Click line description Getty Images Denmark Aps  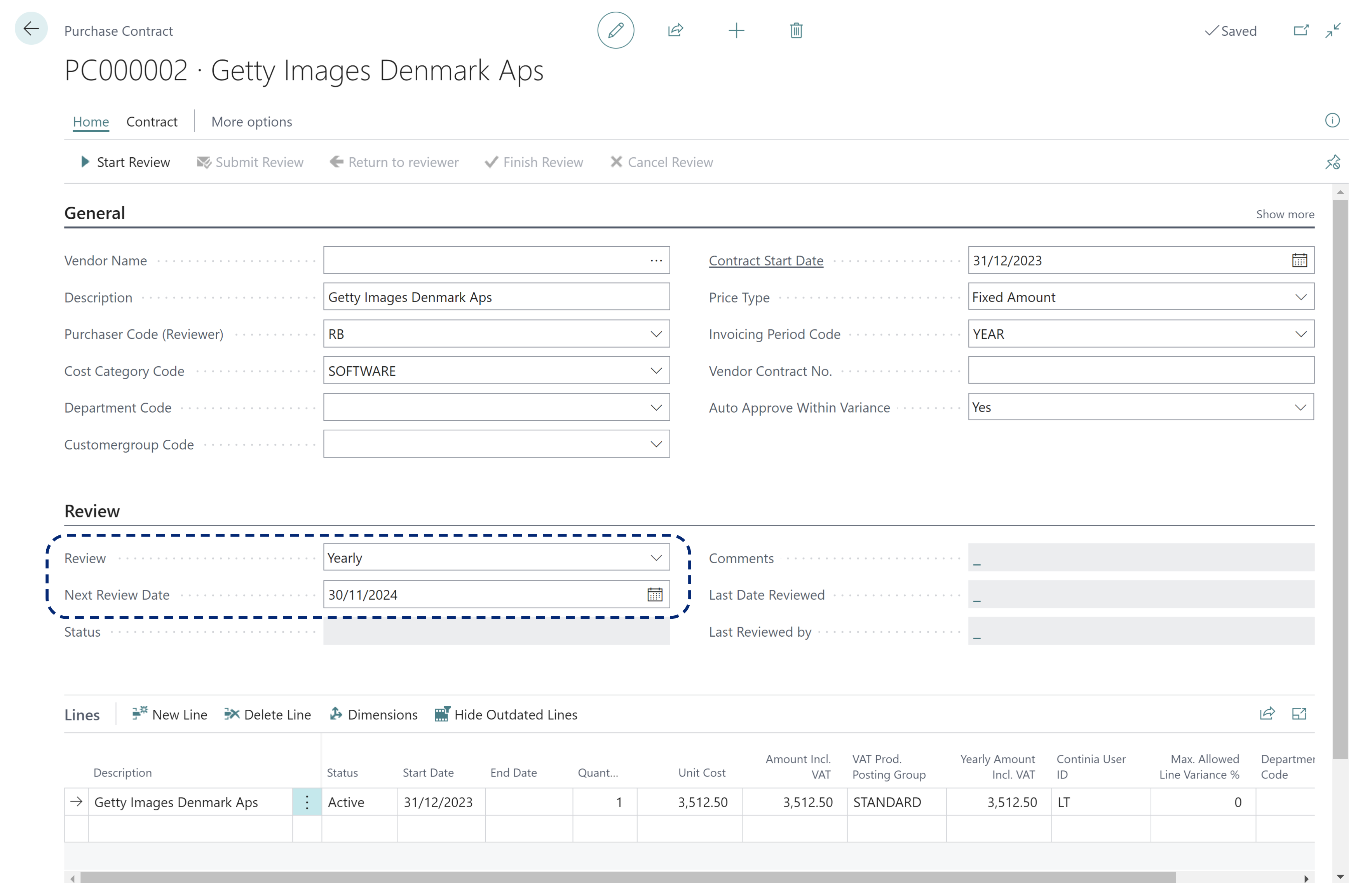190,802
